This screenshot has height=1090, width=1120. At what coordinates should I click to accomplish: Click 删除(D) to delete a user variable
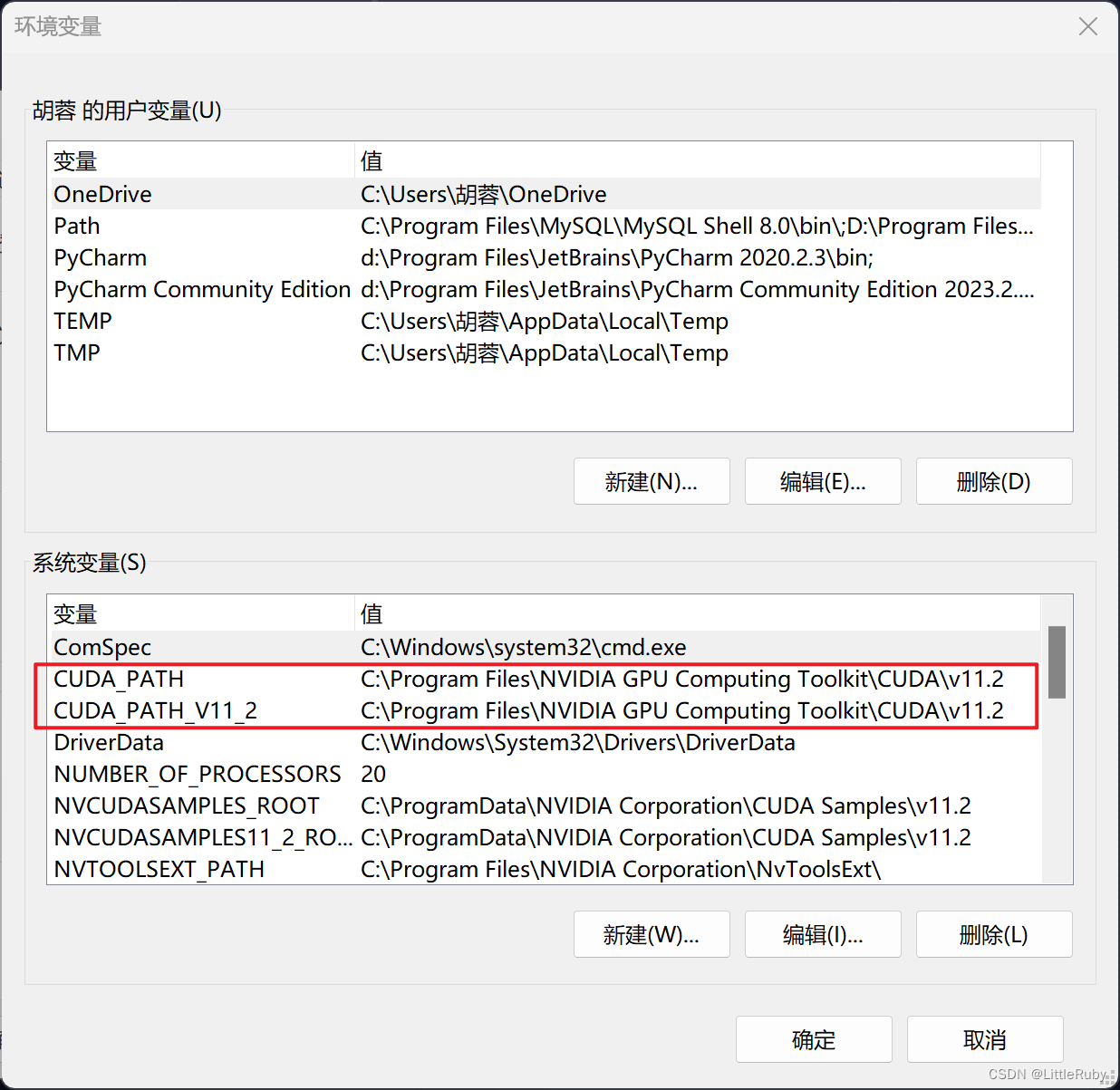[x=994, y=481]
